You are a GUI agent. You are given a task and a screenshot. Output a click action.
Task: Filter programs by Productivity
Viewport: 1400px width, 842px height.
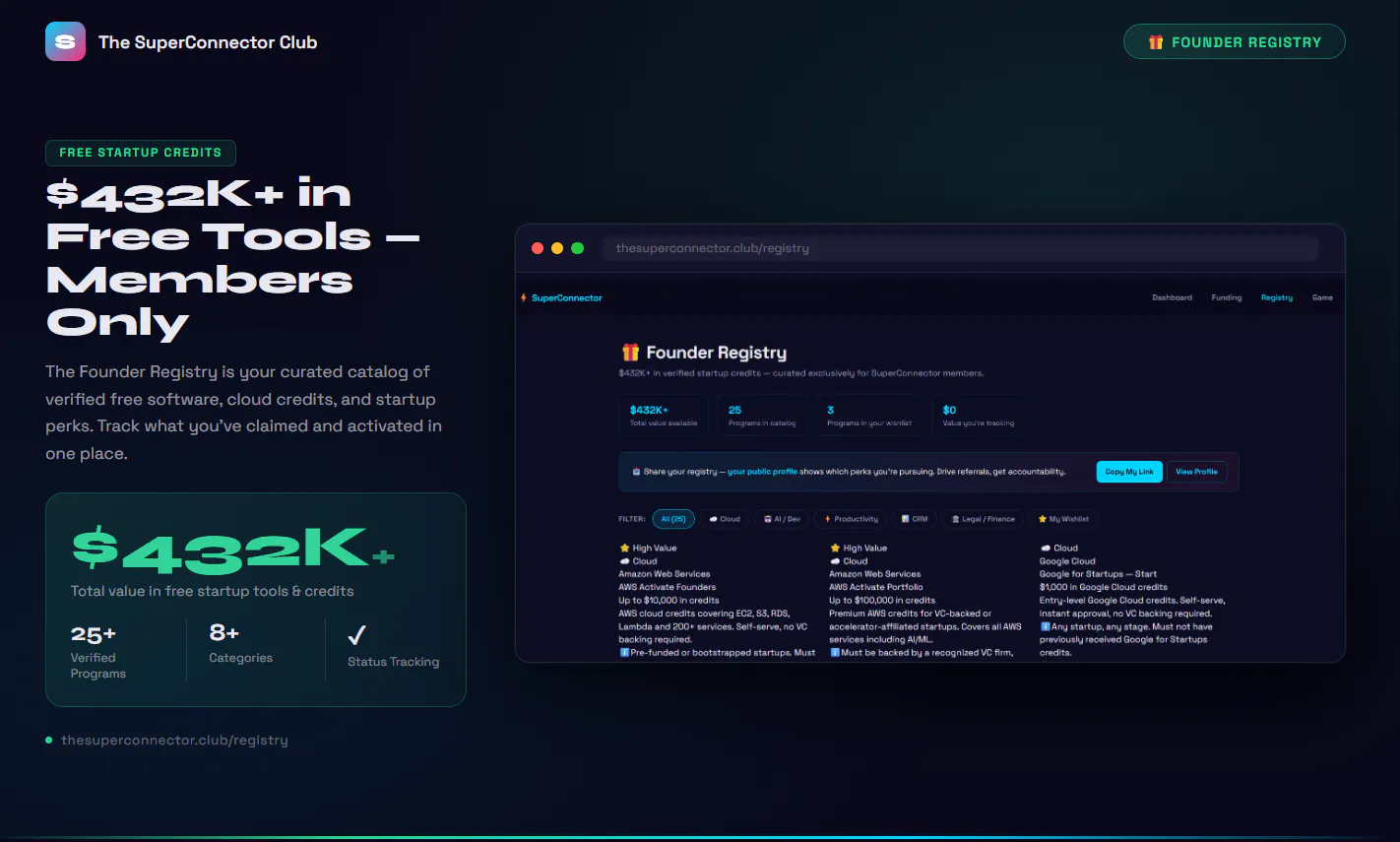pos(852,519)
